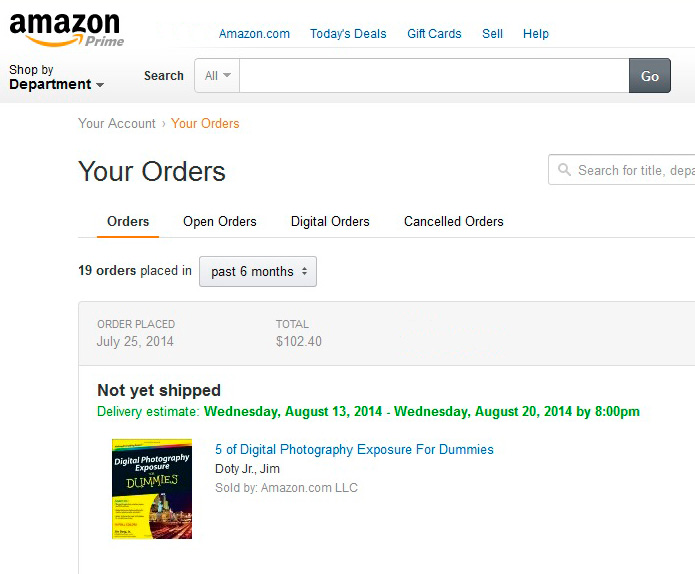
Task: Switch to the Open Orders tab
Action: point(220,222)
